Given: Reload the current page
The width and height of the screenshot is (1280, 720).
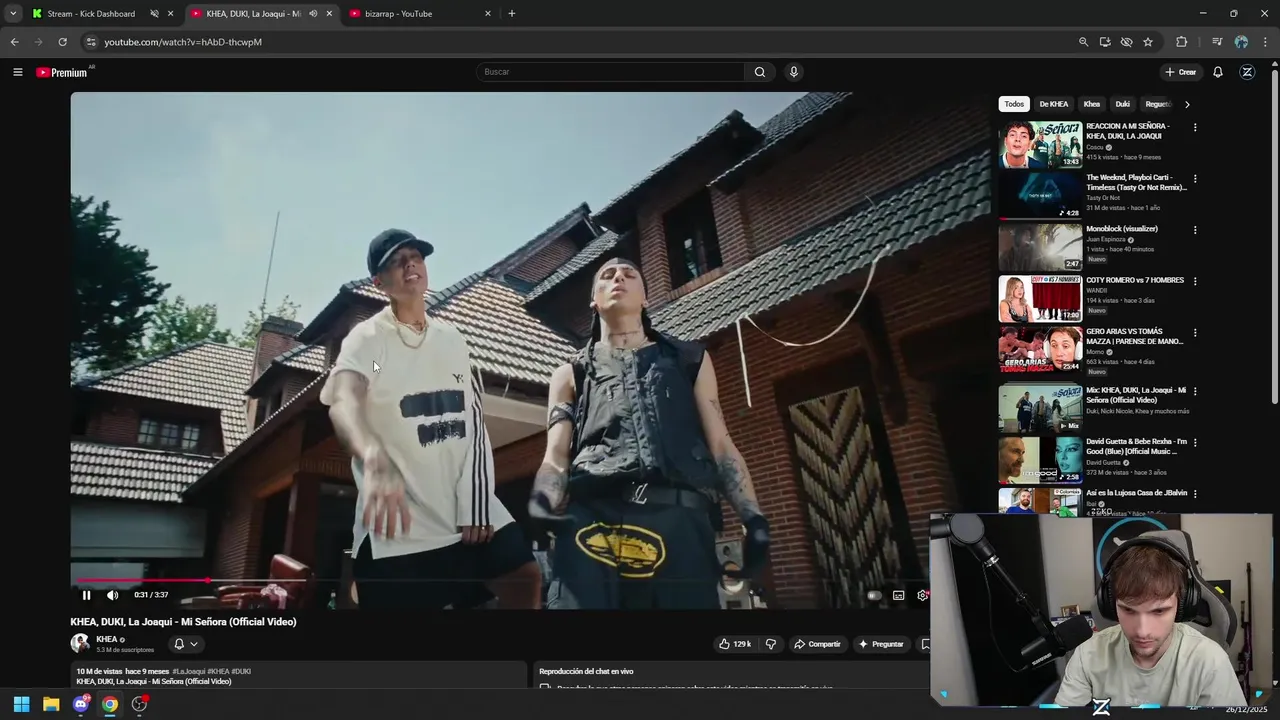Looking at the screenshot, I should point(62,42).
